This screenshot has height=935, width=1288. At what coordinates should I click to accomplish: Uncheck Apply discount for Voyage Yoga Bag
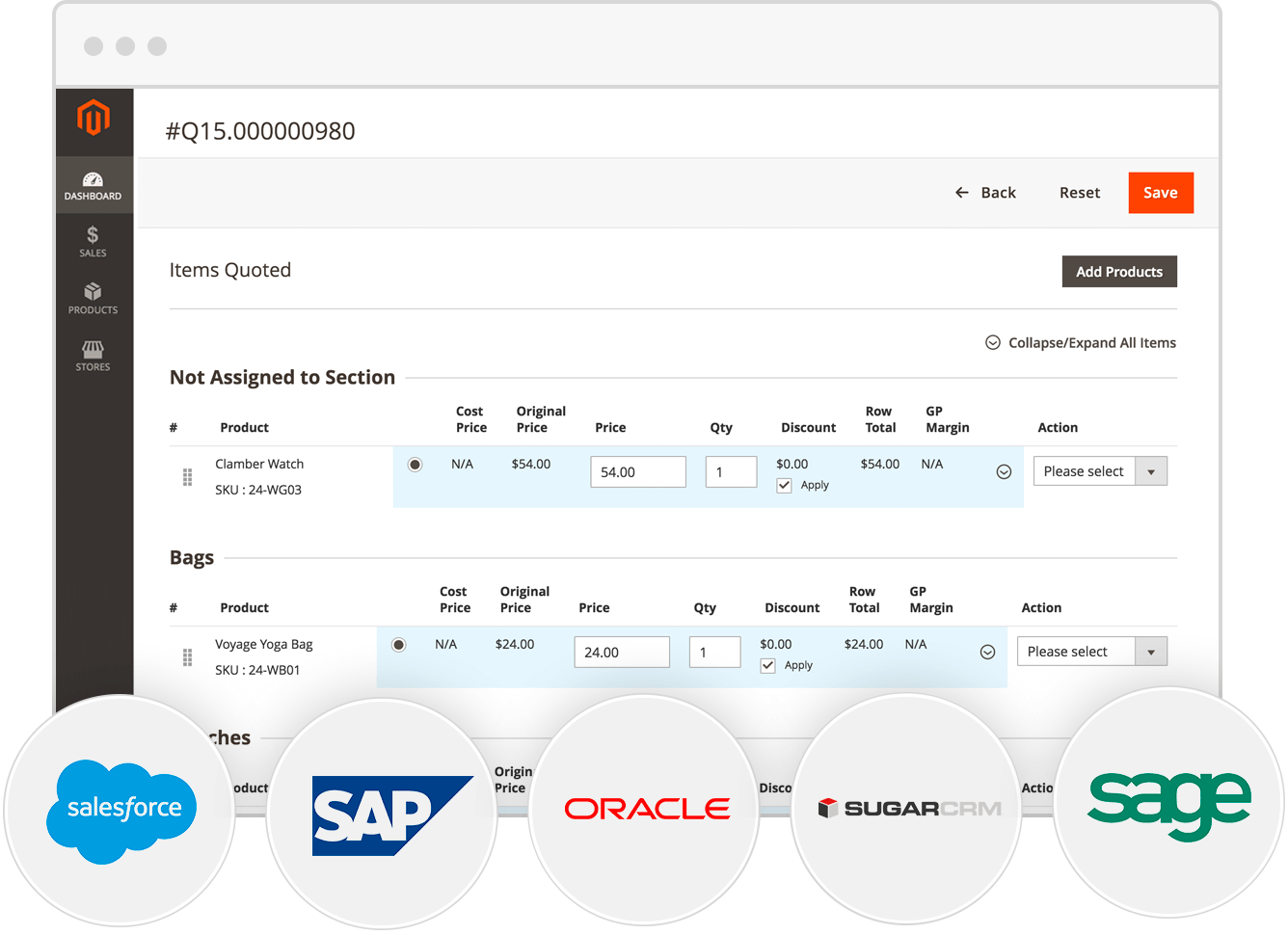click(x=768, y=666)
